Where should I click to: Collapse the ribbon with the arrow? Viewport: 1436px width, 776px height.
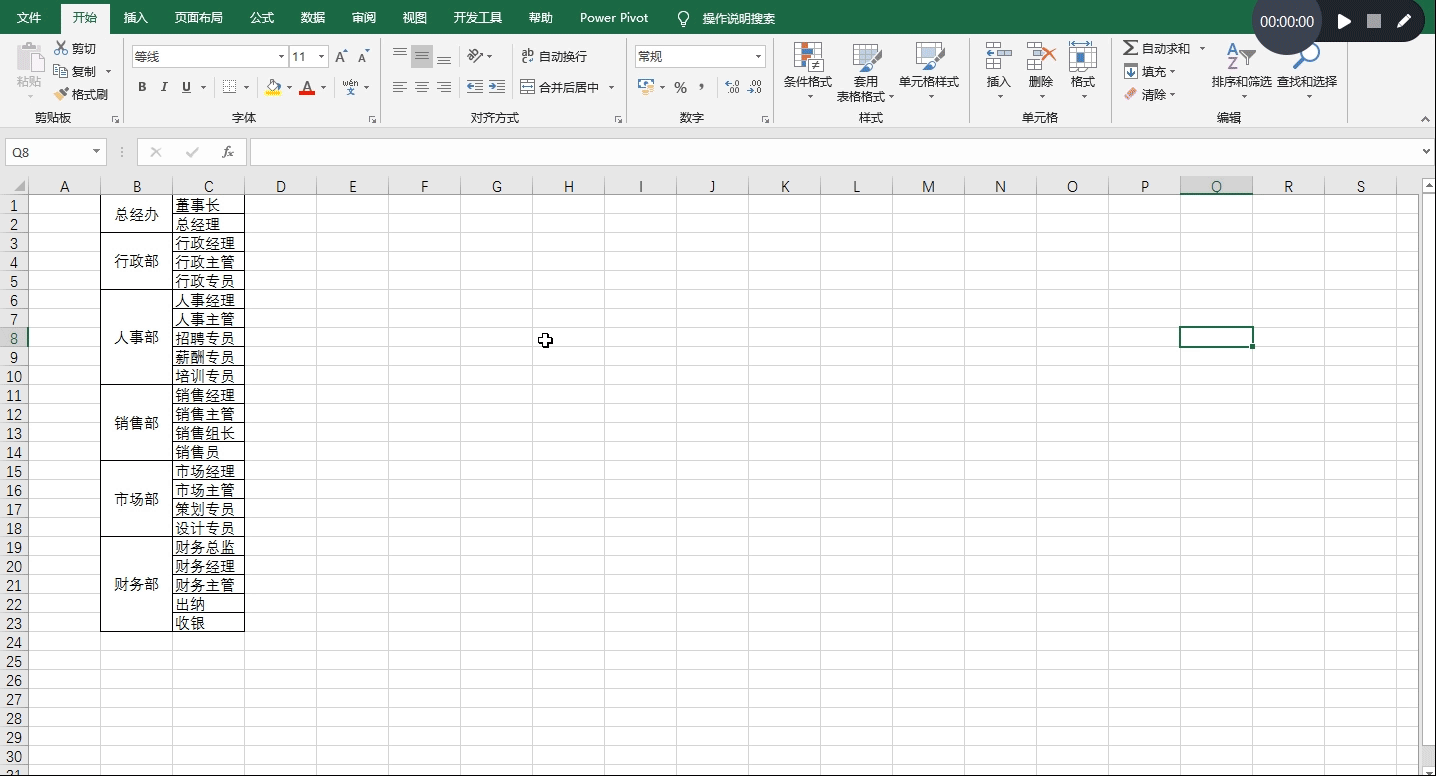[x=1426, y=119]
